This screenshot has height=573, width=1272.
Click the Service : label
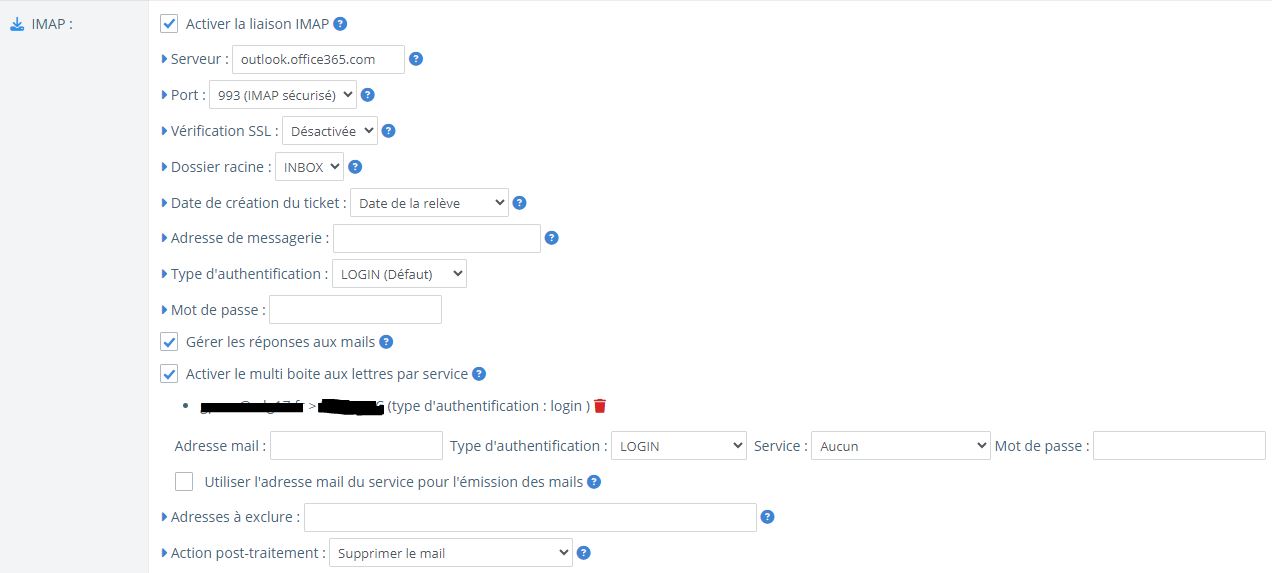(x=780, y=446)
